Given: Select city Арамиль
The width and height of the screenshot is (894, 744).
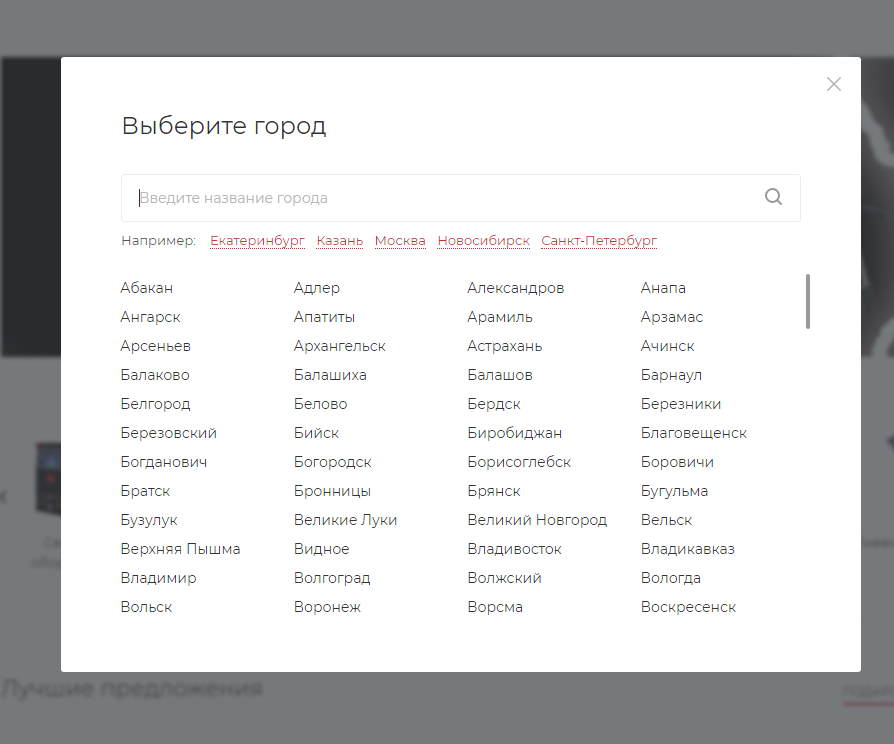Looking at the screenshot, I should (500, 317).
